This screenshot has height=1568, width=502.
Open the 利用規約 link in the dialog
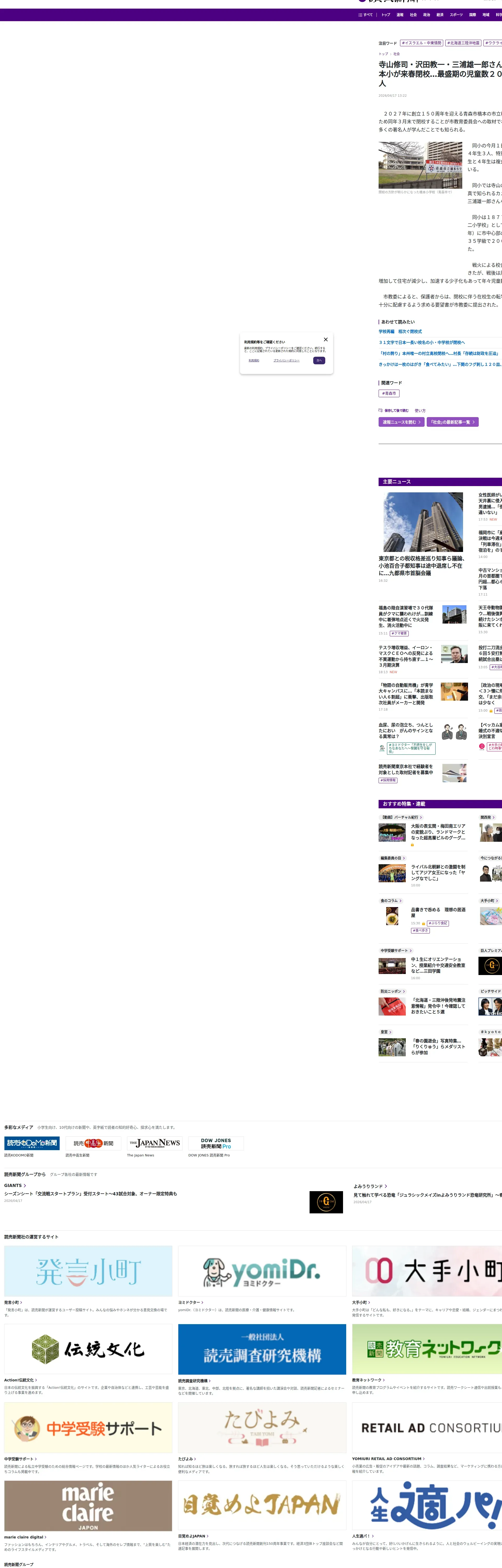click(x=254, y=360)
